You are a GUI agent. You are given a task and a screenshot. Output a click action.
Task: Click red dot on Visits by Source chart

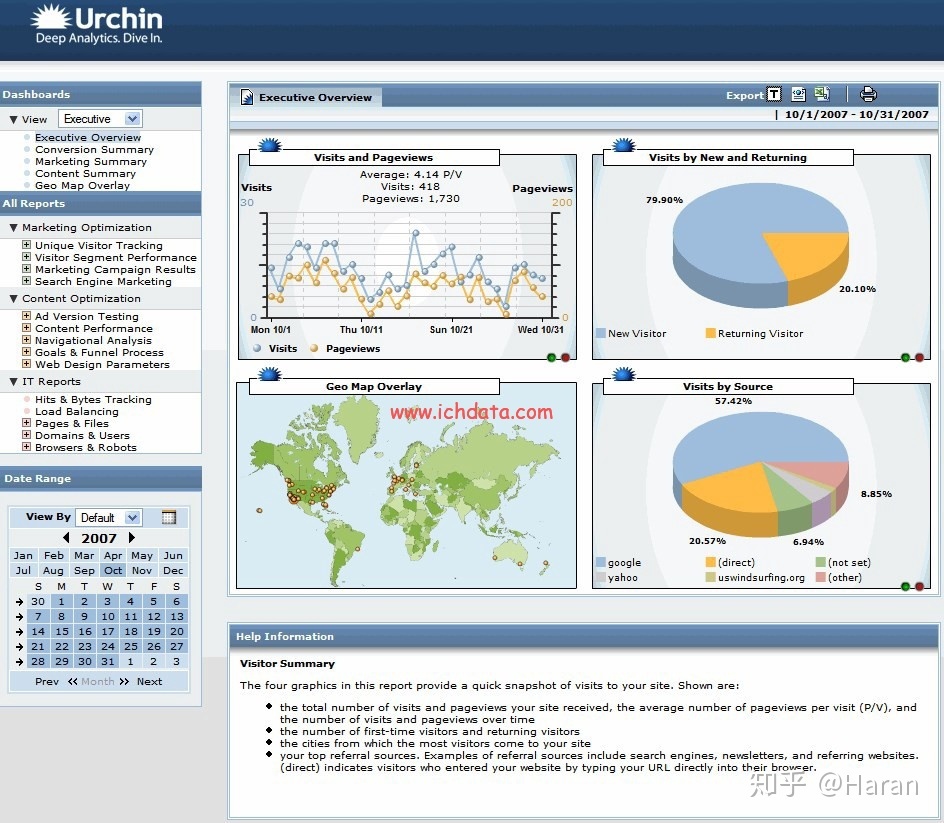[x=919, y=586]
